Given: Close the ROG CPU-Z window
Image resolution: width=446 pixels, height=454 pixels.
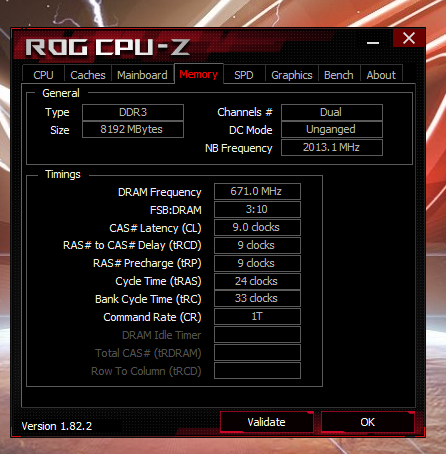Looking at the screenshot, I should 409,38.
